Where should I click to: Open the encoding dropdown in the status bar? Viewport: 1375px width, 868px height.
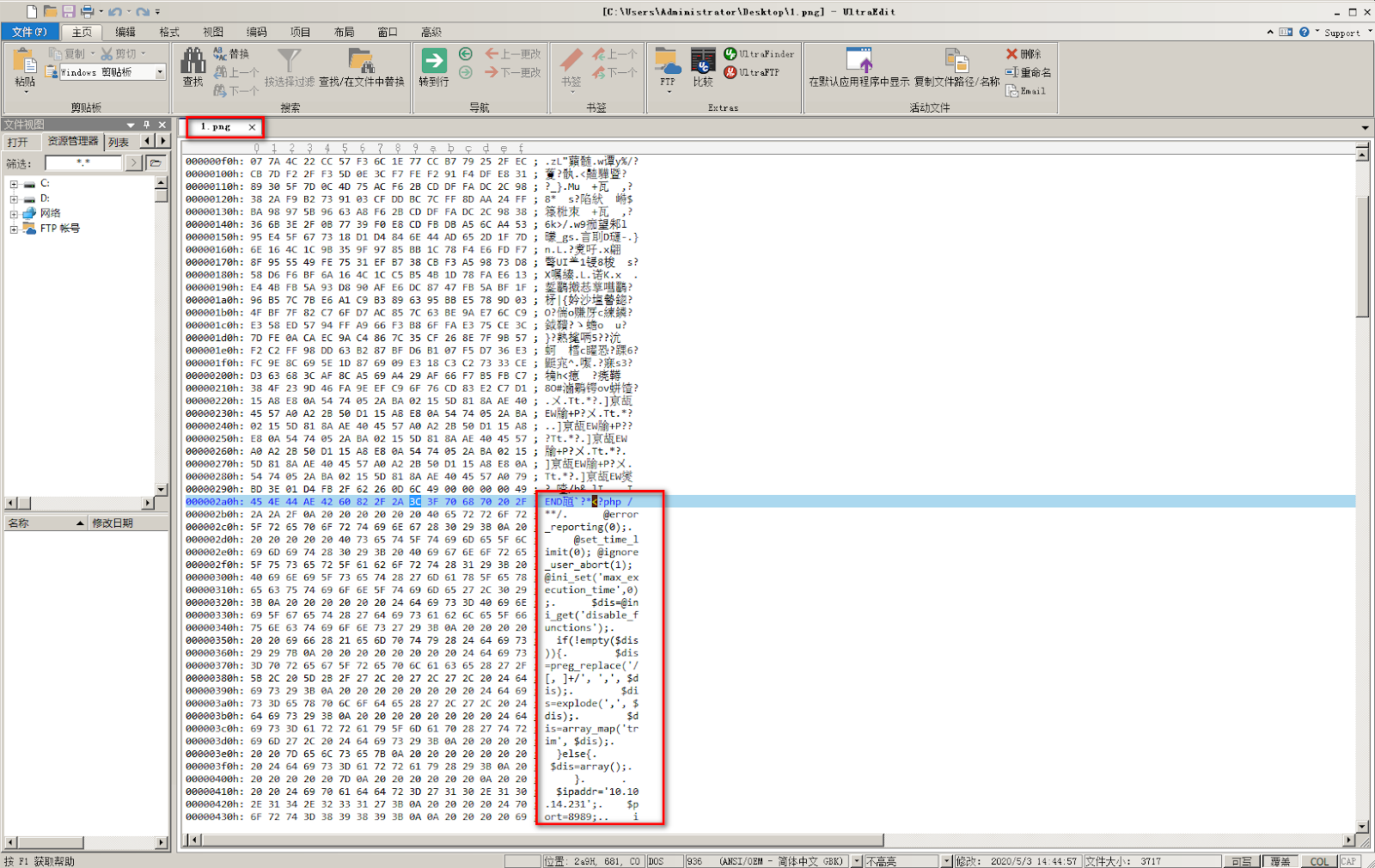(x=857, y=861)
